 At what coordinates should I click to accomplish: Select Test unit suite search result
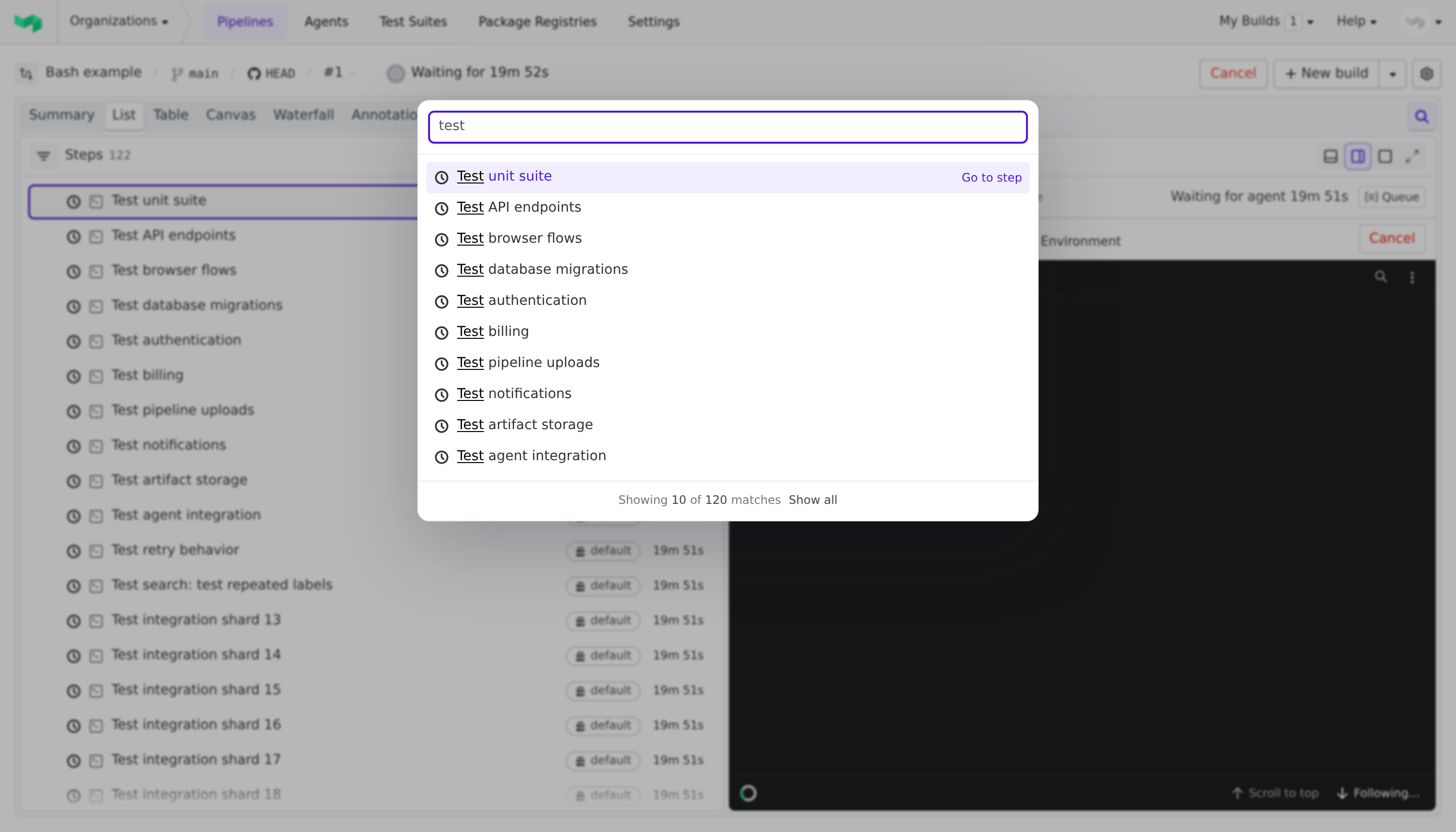pyautogui.click(x=728, y=177)
